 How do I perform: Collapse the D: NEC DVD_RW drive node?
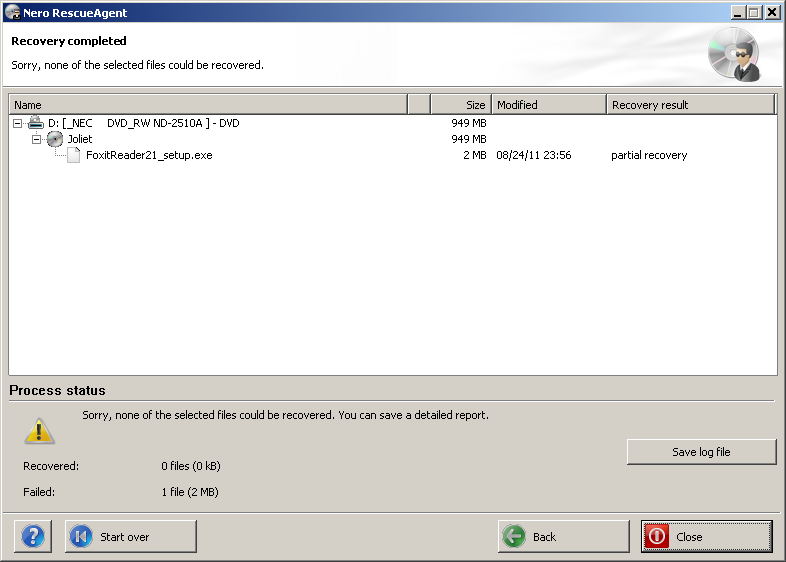18,123
